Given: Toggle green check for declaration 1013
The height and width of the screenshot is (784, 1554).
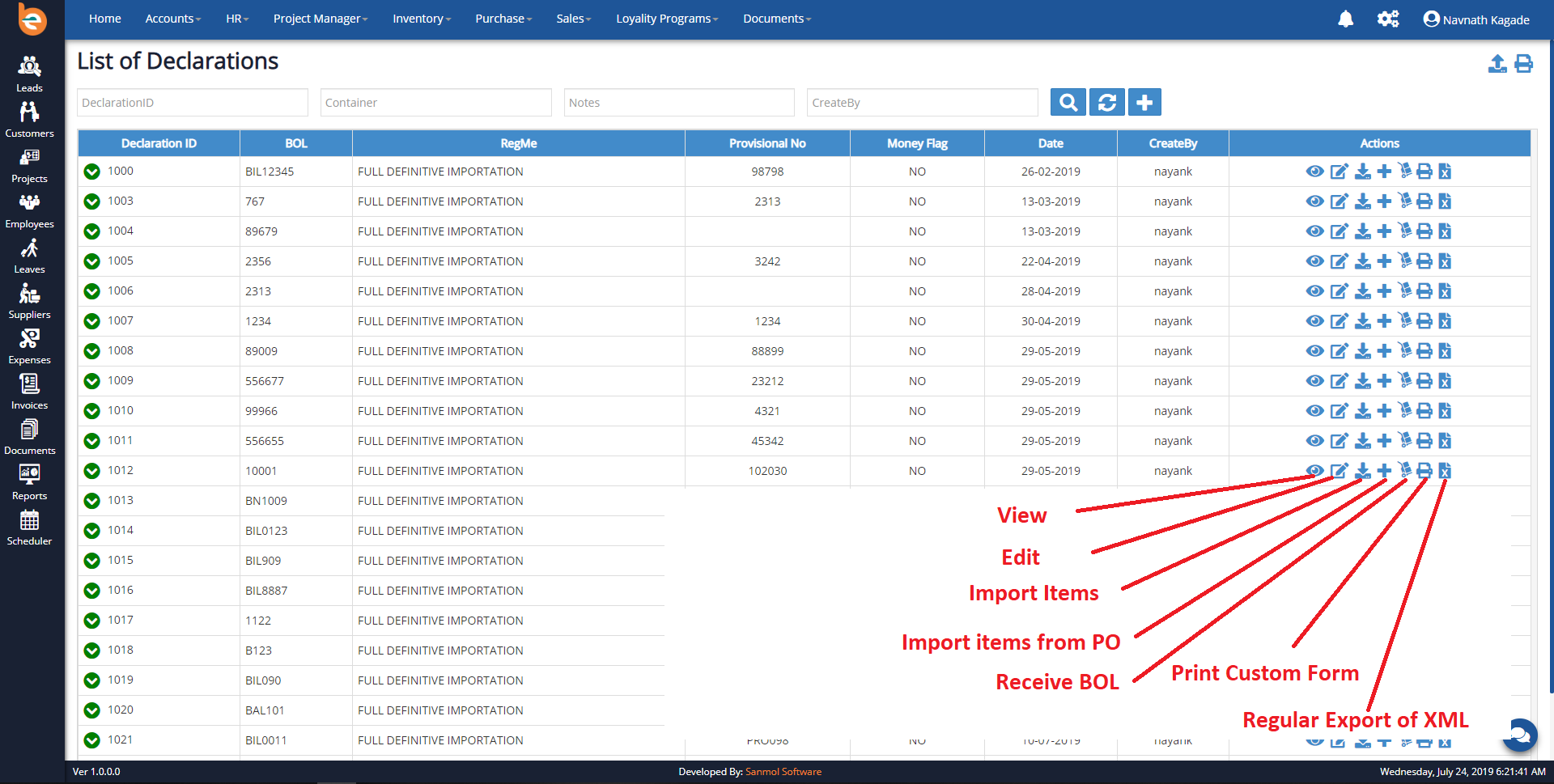Looking at the screenshot, I should (92, 501).
